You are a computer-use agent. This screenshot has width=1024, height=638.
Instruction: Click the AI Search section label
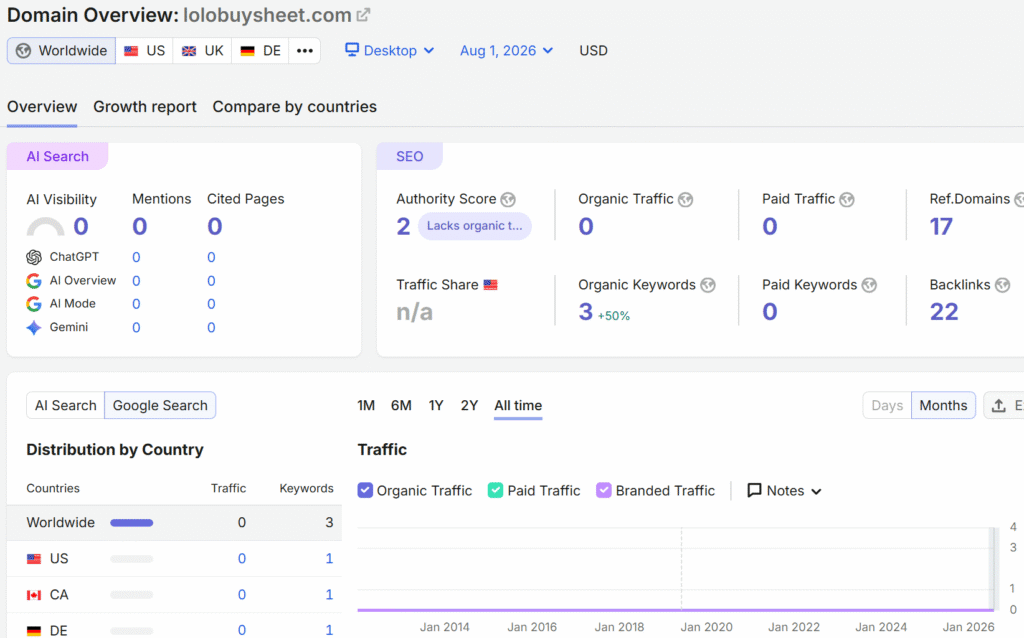57,156
